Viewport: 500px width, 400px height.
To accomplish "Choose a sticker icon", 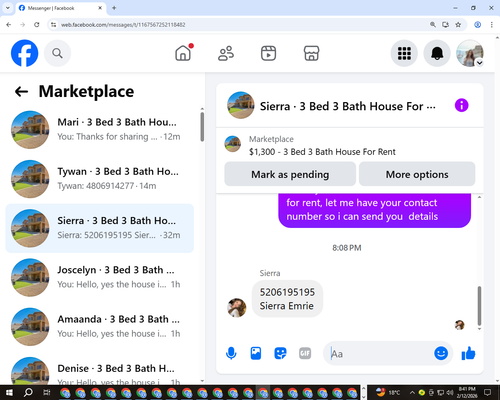I will [x=280, y=353].
